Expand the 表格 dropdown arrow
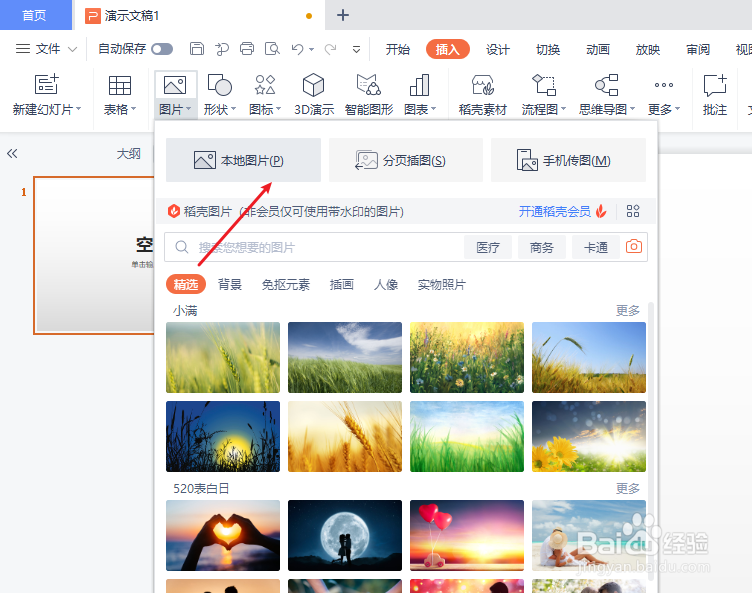The image size is (752, 593). coord(133,109)
